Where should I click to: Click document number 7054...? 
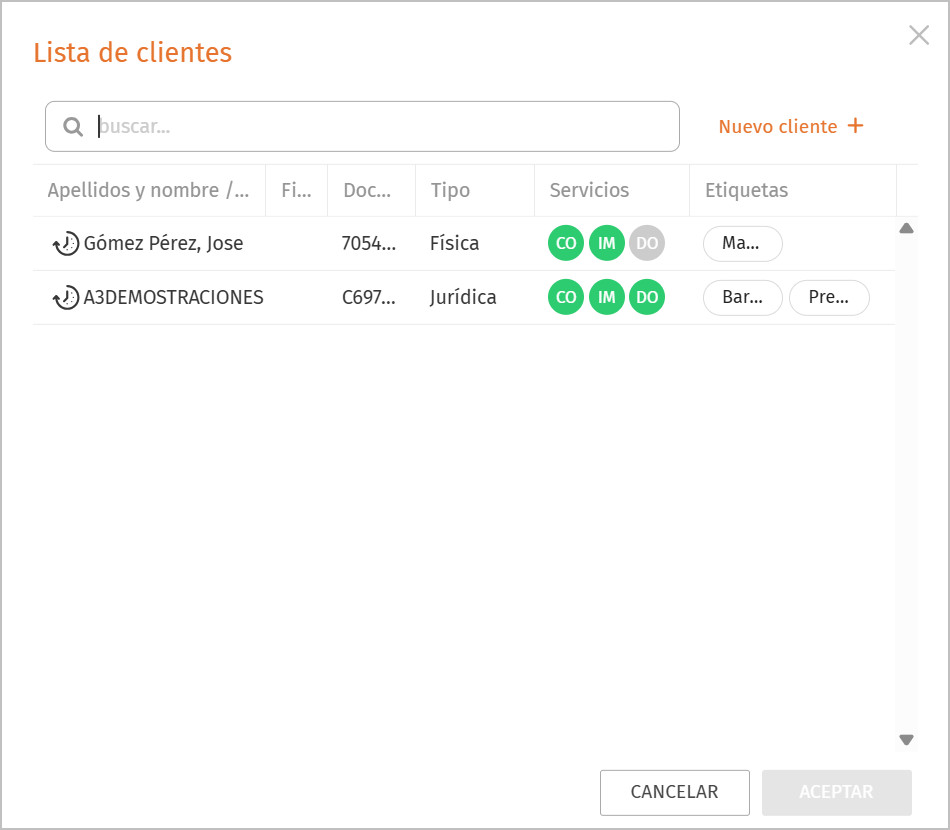(368, 244)
